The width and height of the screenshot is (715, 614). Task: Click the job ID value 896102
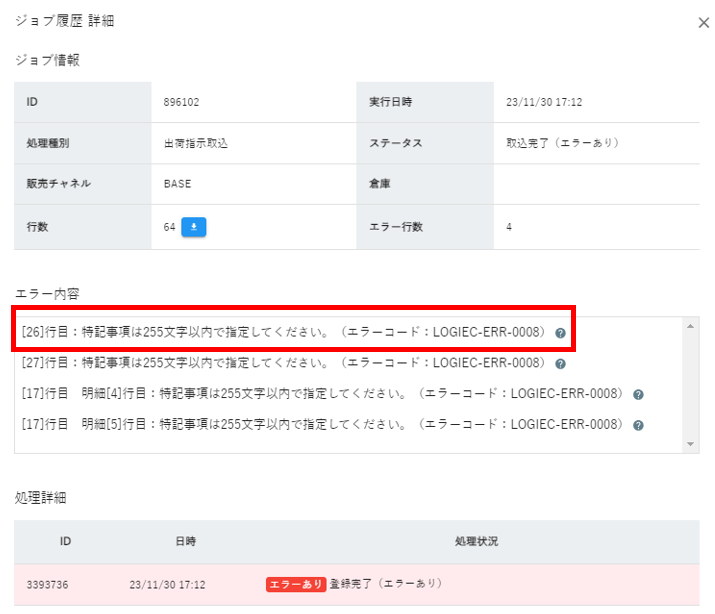click(x=181, y=102)
